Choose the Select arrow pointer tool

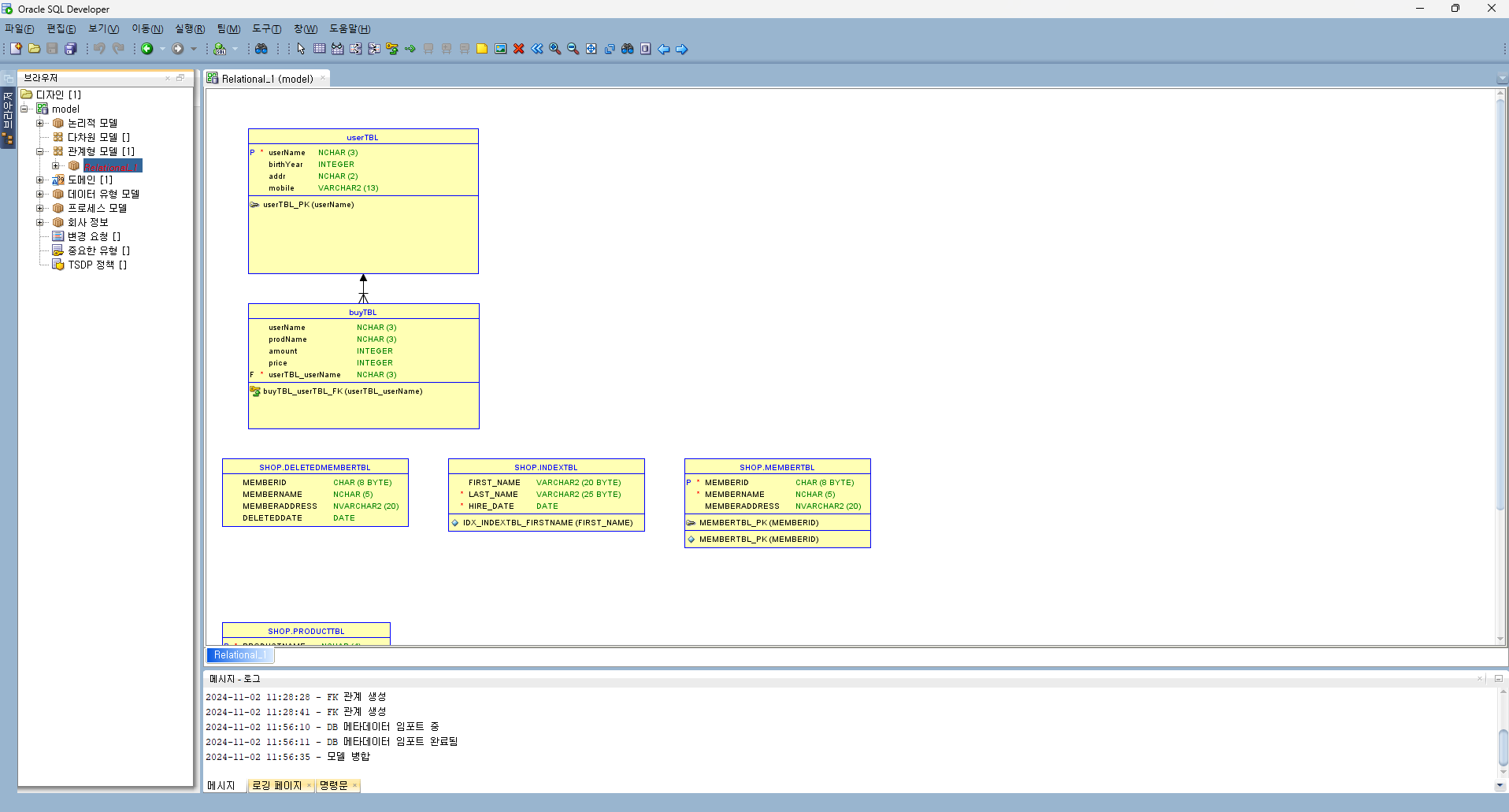301,49
